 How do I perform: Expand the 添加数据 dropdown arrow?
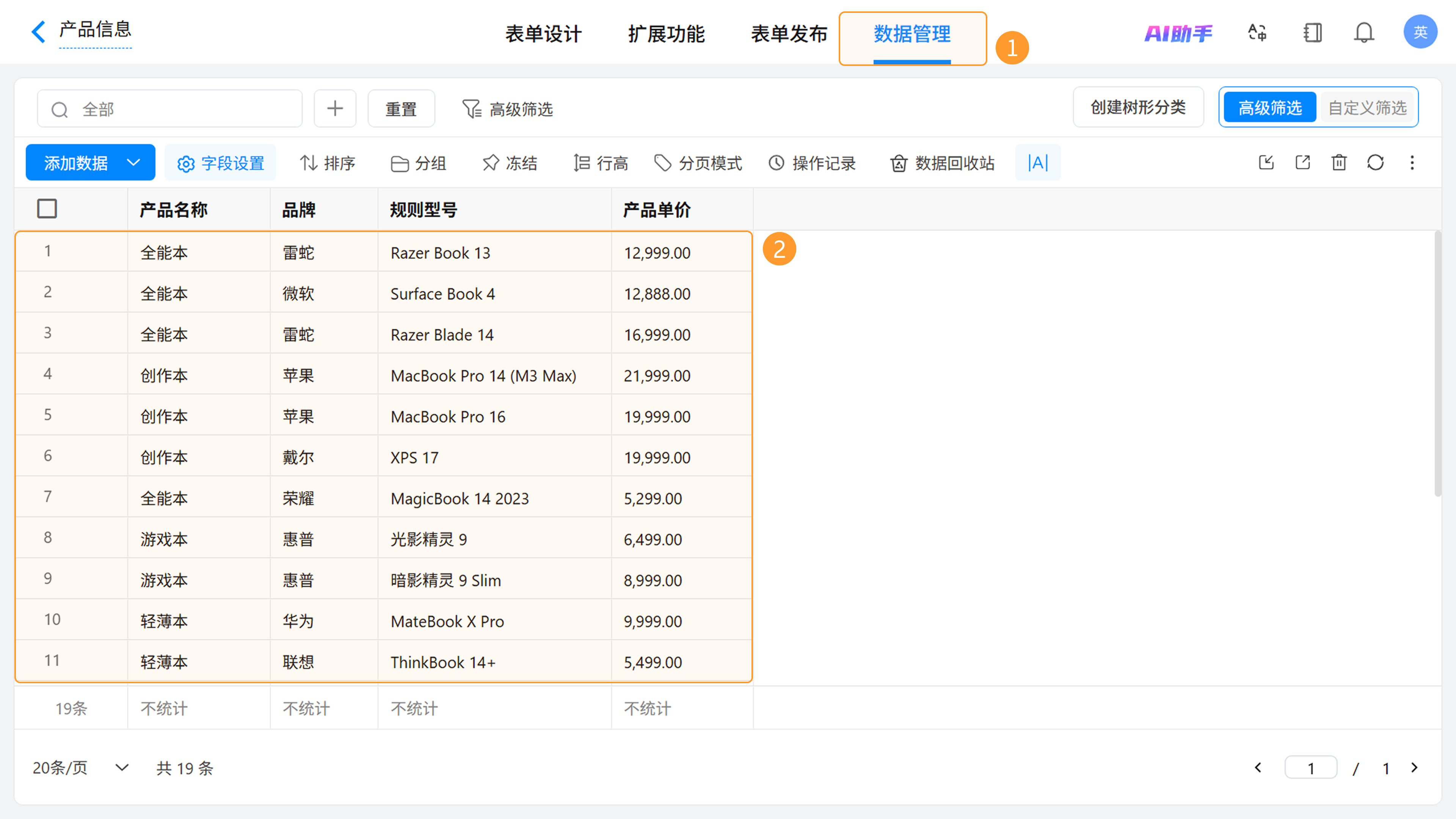tap(133, 163)
